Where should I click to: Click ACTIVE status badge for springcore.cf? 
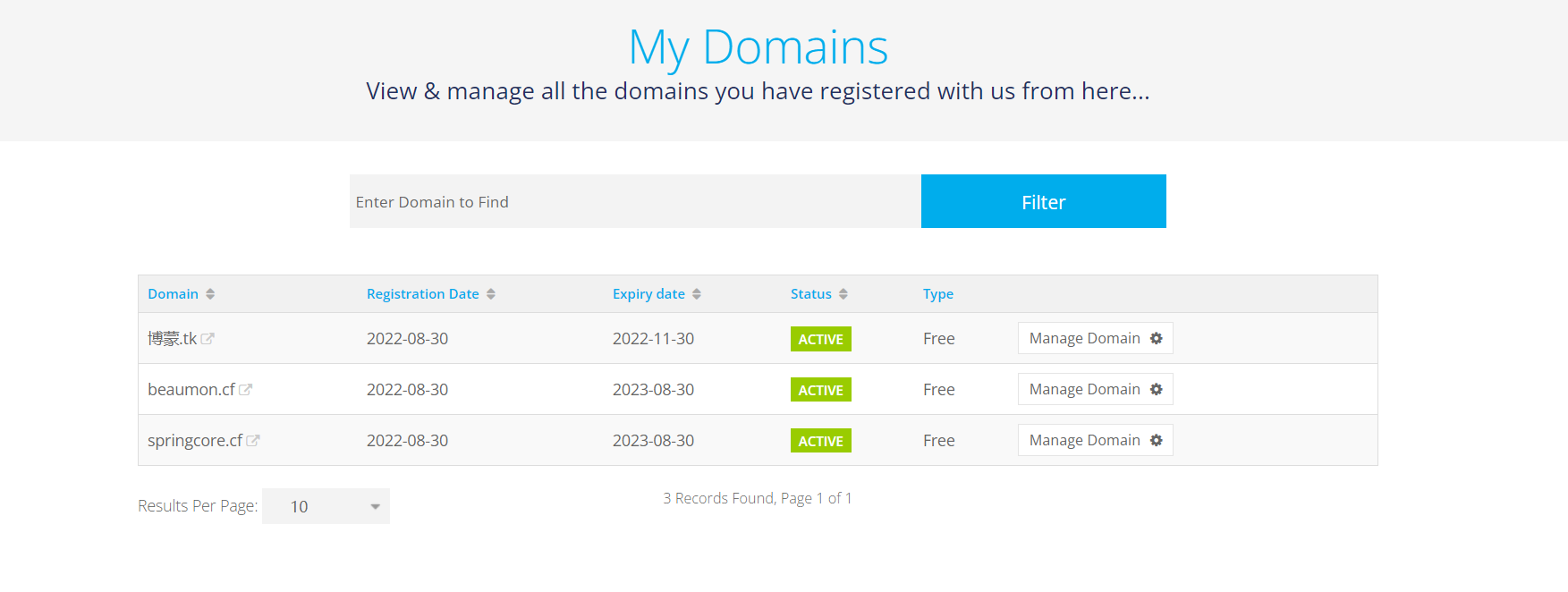click(821, 441)
